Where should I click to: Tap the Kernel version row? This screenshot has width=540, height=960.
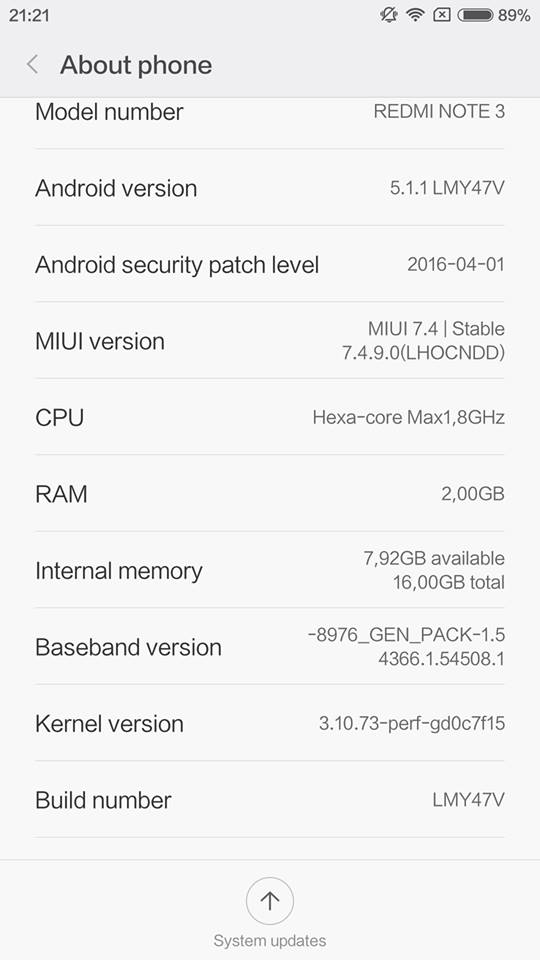point(270,723)
